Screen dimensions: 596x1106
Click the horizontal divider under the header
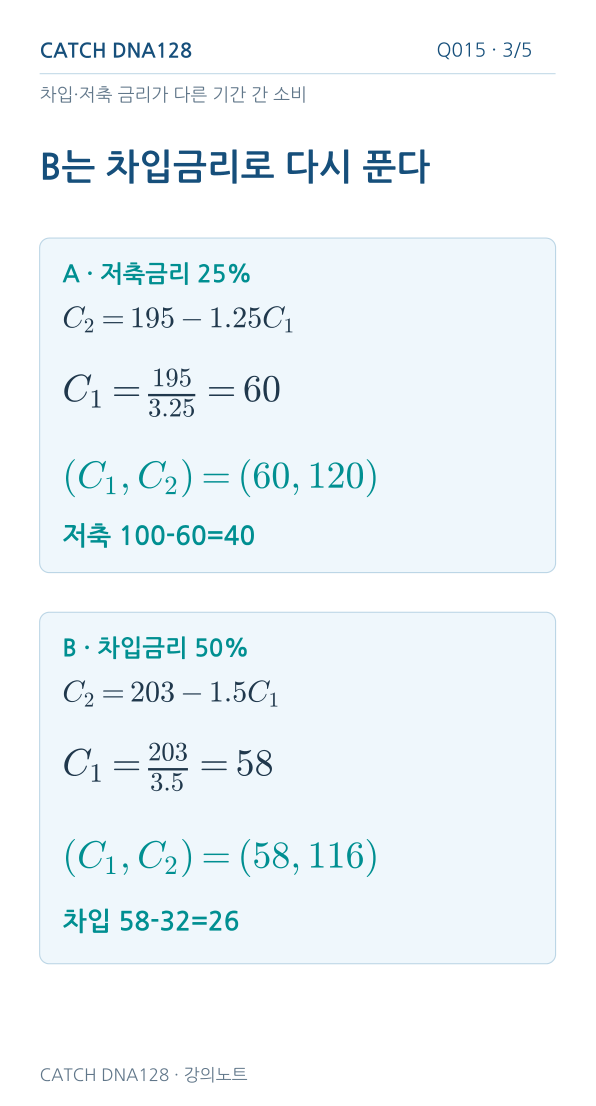coord(298,73)
